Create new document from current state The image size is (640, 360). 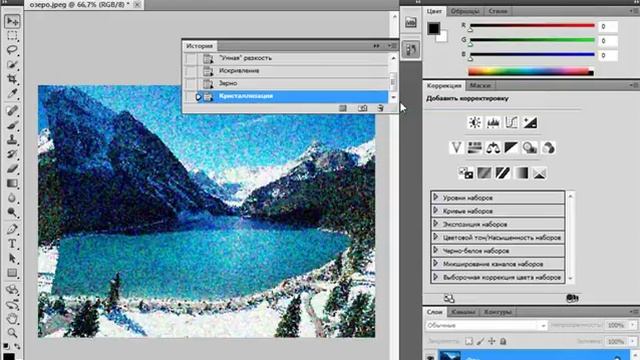(x=343, y=108)
